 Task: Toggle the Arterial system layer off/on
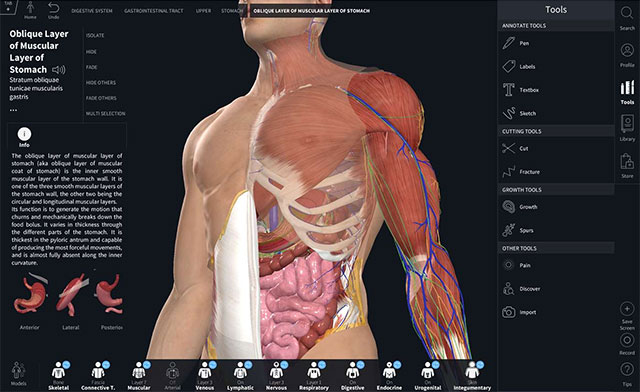coord(172,376)
